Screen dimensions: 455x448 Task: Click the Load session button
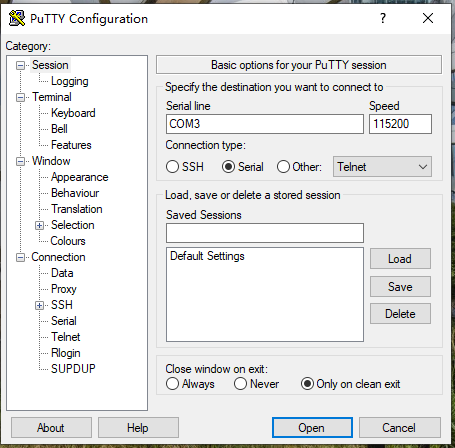click(x=400, y=259)
